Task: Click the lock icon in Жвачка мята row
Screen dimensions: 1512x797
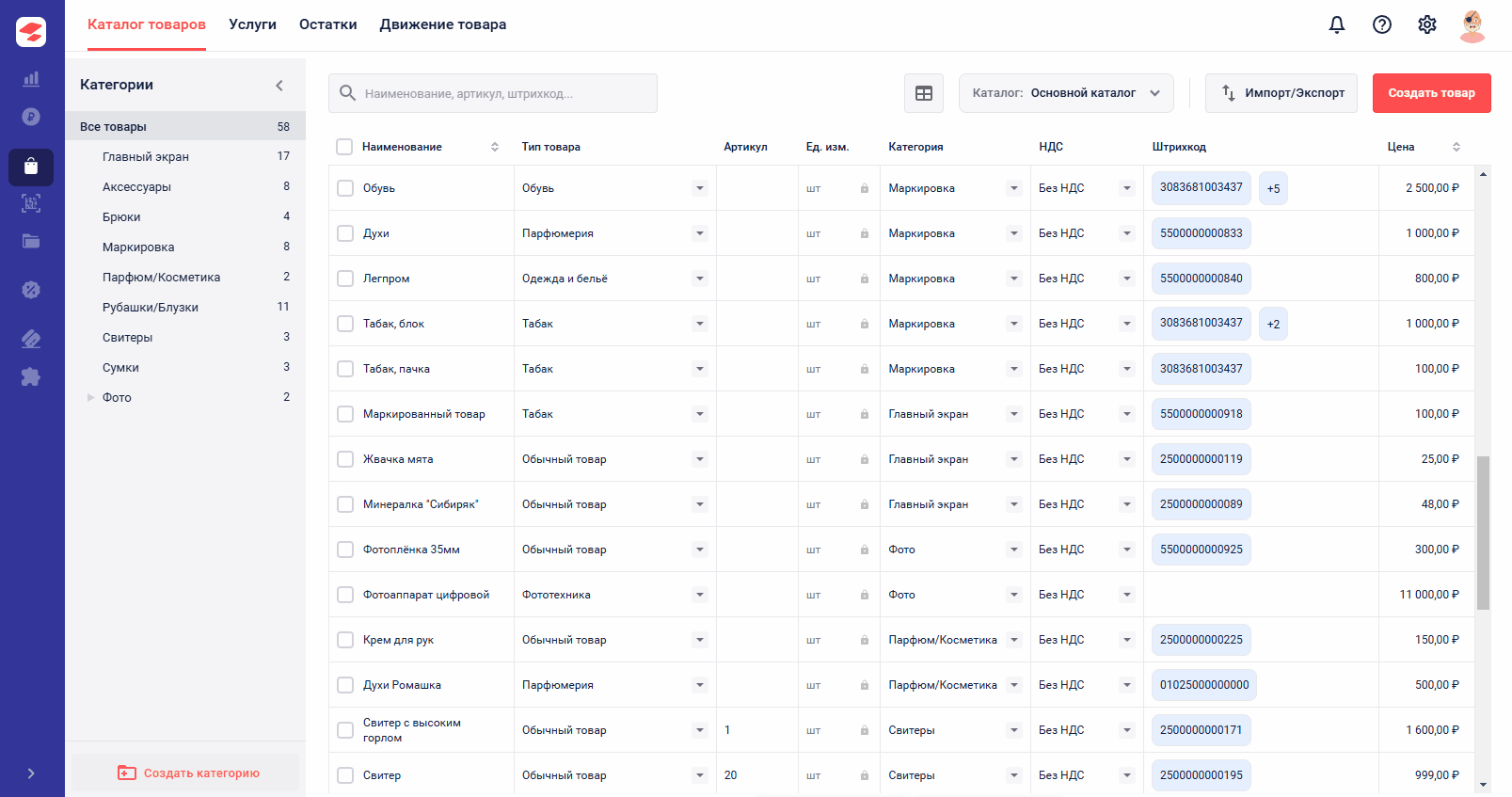Action: tap(864, 459)
